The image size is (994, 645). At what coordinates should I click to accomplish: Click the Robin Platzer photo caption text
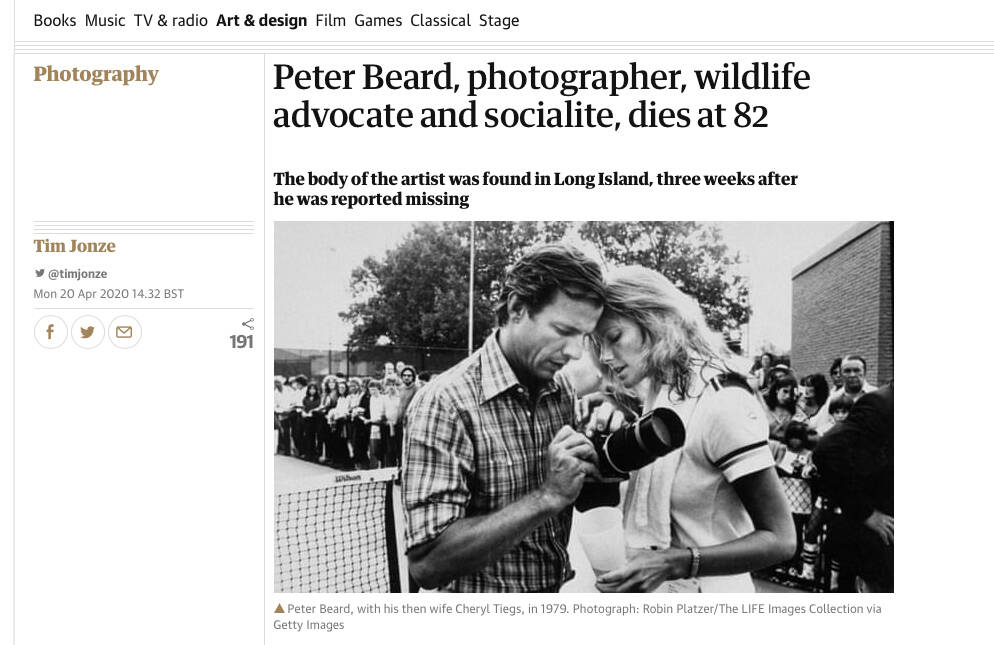tap(577, 616)
